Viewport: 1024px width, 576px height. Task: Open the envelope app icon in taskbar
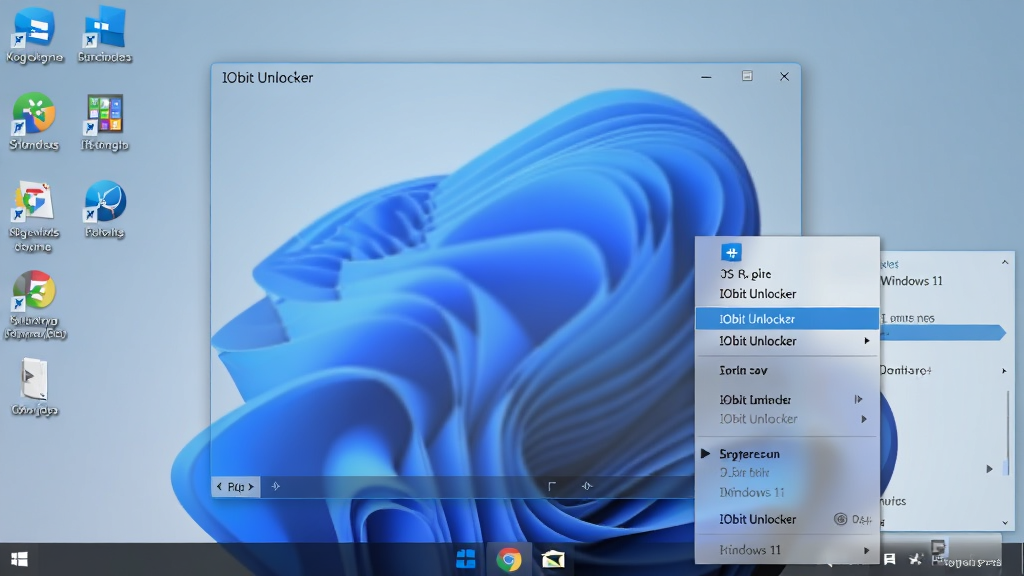coord(552,559)
